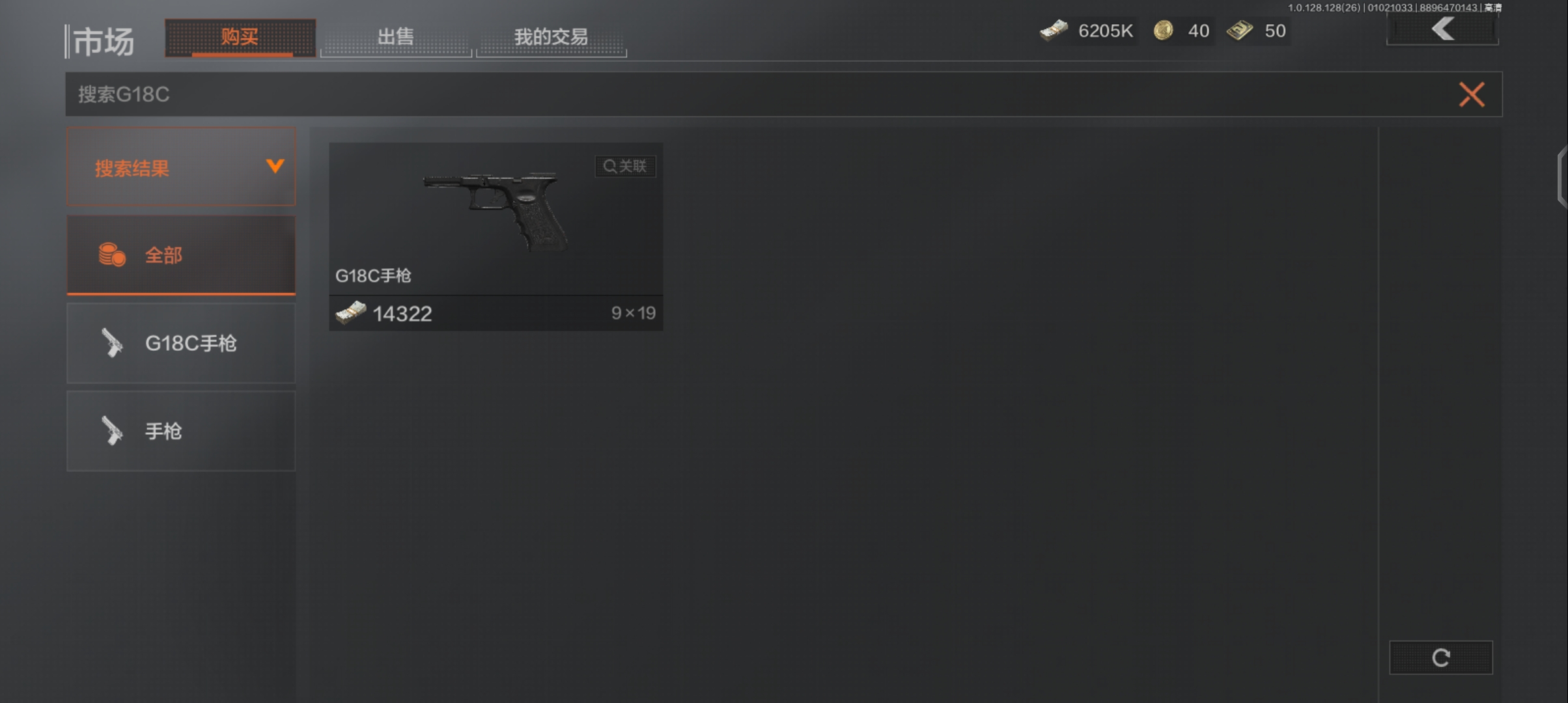Screen dimensions: 1568x703
Task: Click the gold coin currency icon
Action: [1164, 31]
